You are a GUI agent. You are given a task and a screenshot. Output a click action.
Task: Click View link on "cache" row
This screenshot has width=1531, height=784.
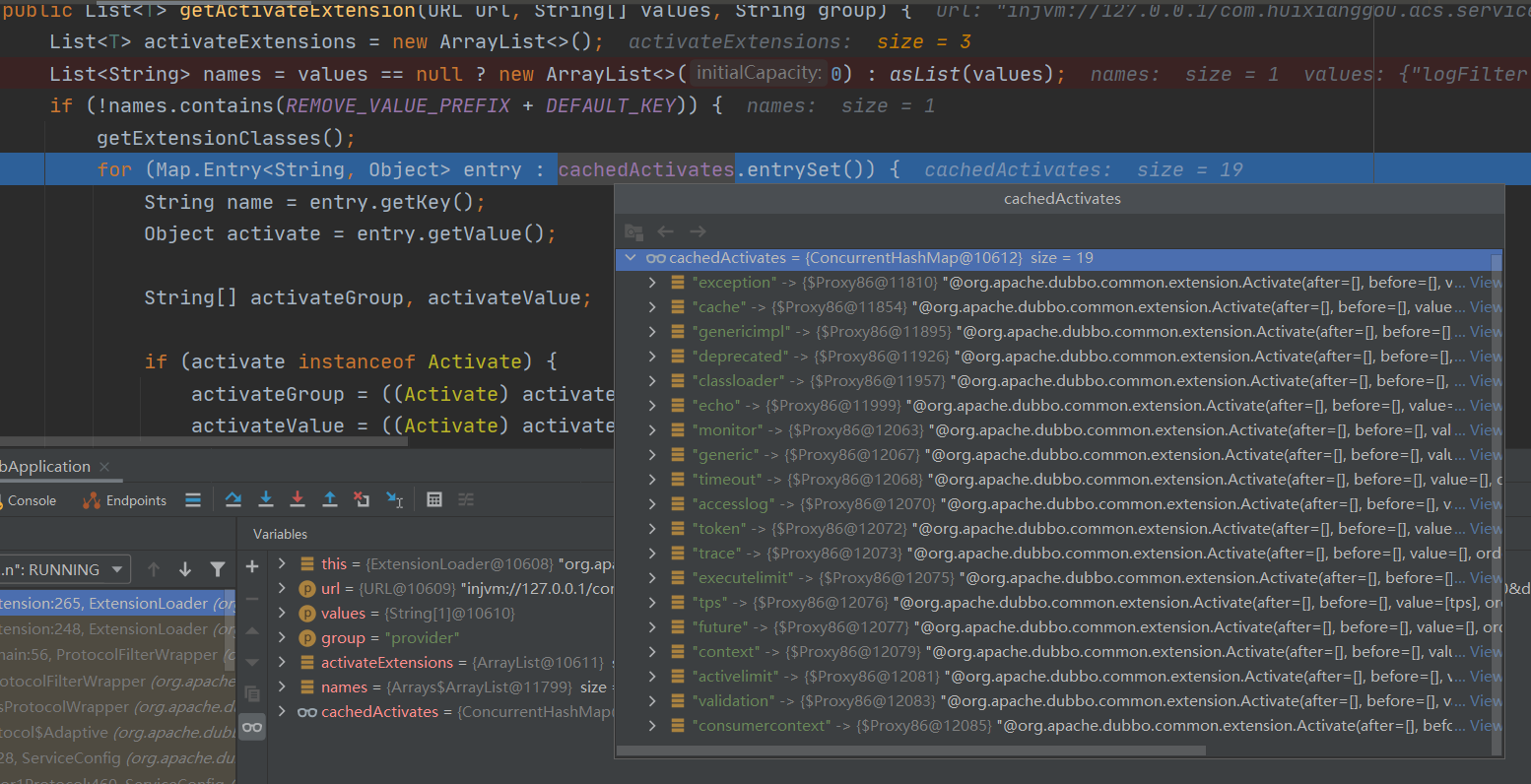point(1486,307)
